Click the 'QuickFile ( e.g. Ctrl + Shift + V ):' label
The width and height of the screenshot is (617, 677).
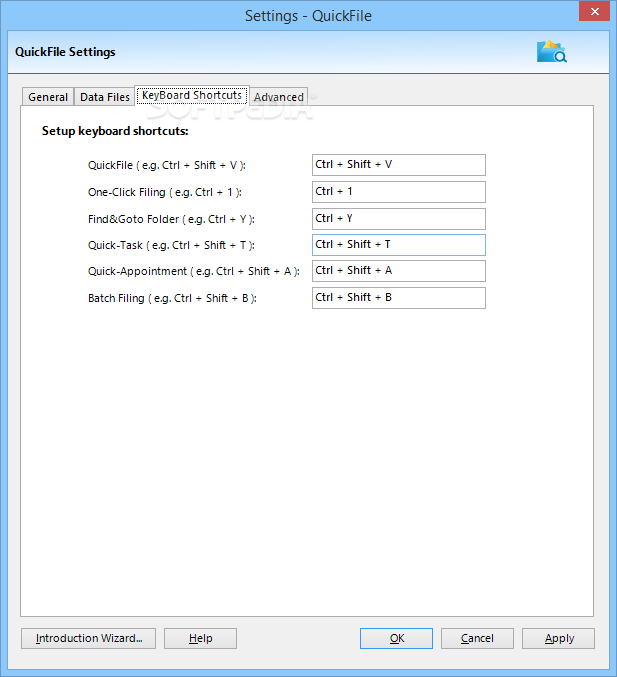click(x=167, y=165)
